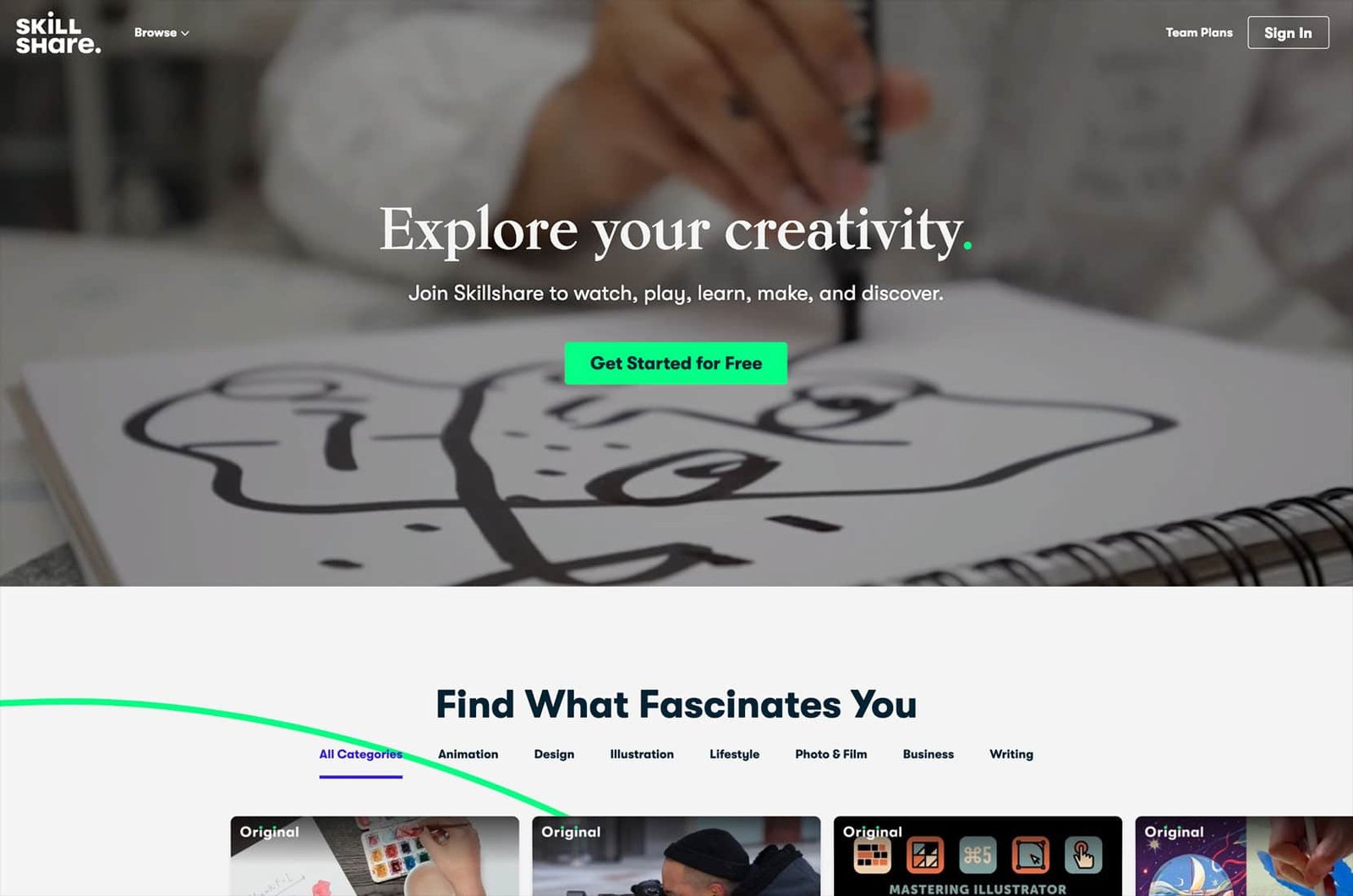Click the pointing hand icon in Illustrator card
The image size is (1353, 896).
(1083, 855)
